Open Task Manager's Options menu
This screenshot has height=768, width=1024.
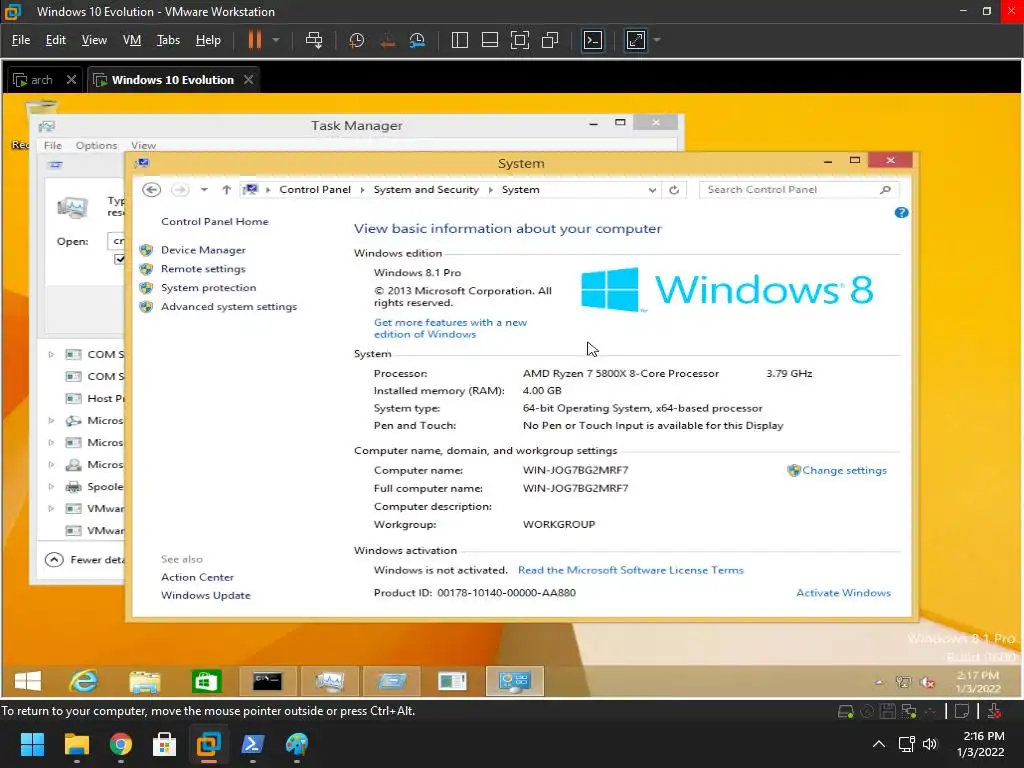pyautogui.click(x=96, y=146)
